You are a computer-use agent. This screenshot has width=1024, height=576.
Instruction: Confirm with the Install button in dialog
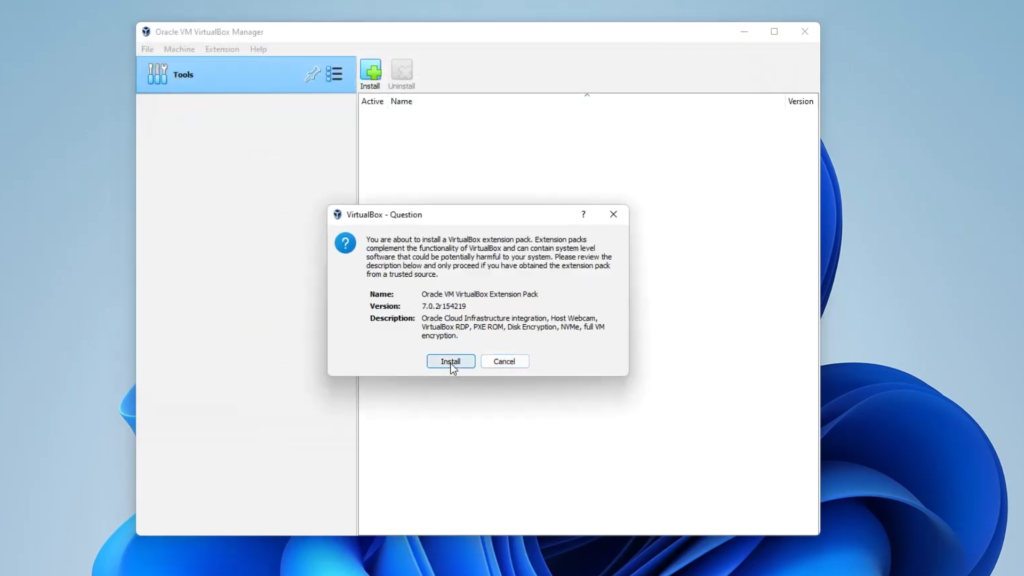(x=451, y=361)
